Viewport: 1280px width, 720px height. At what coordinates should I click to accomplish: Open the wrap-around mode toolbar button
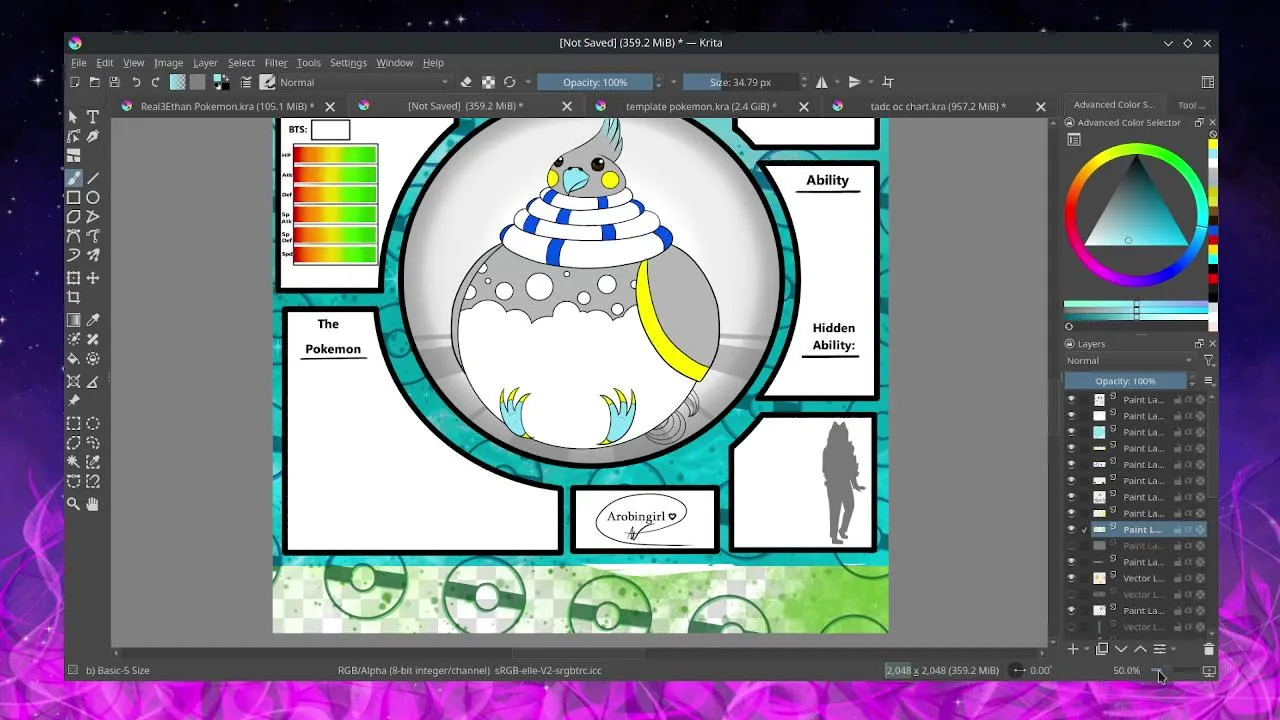pos(888,82)
